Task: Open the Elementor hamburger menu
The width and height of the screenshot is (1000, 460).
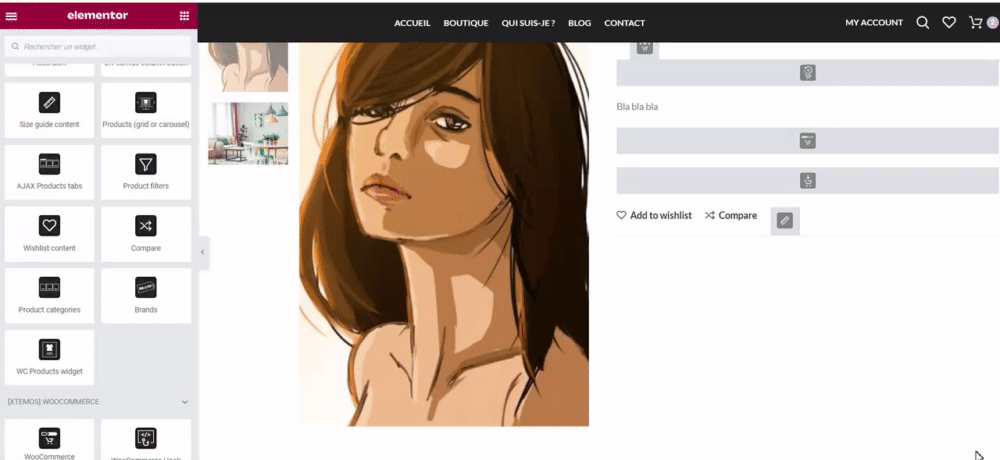Action: [x=11, y=16]
